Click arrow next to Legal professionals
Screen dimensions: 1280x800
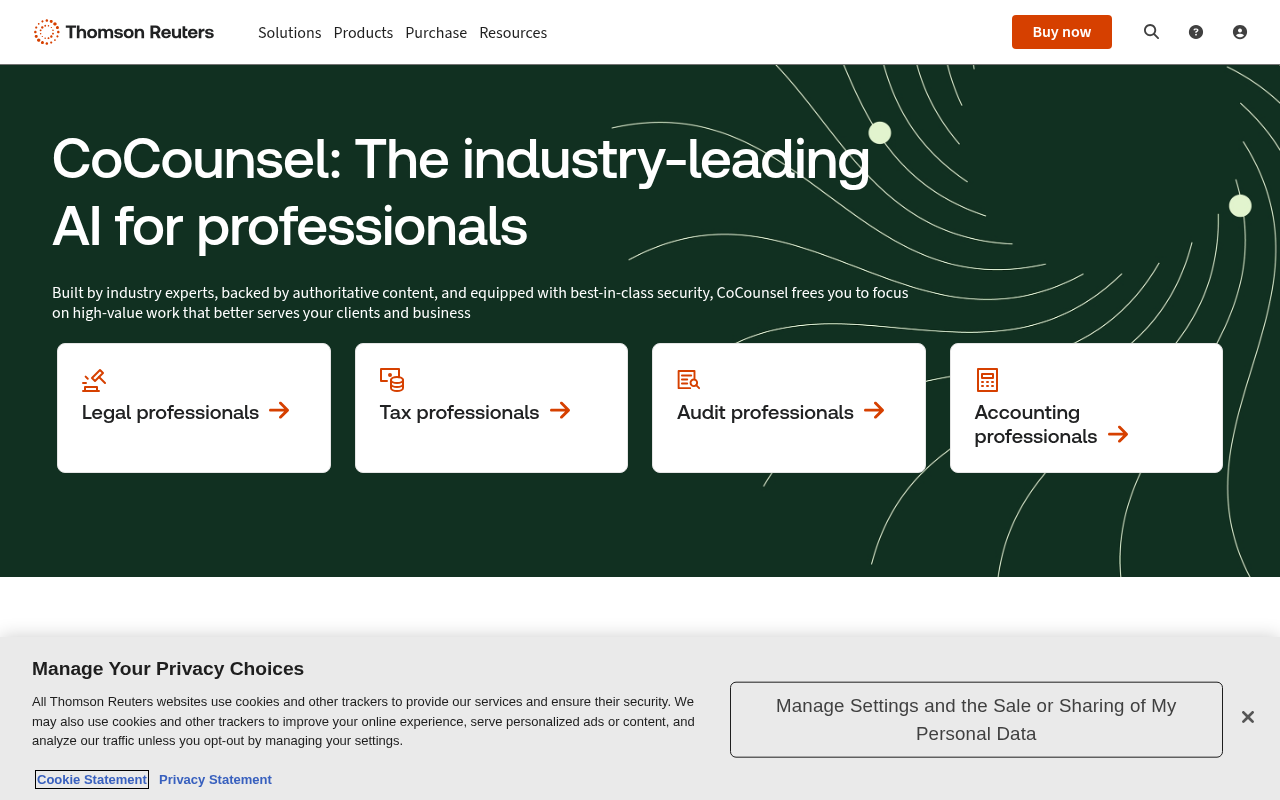pos(279,410)
